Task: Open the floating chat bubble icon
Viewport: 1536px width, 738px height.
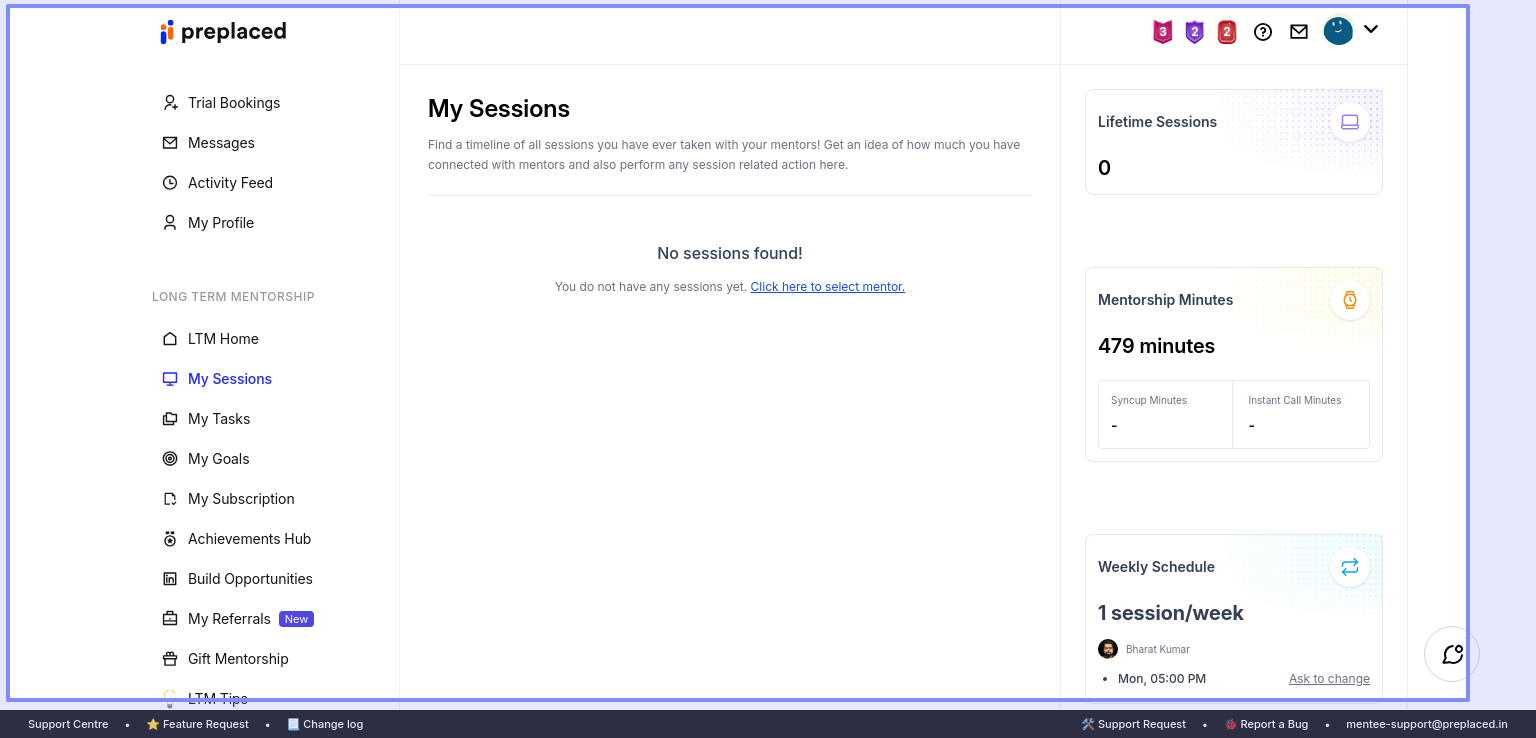Action: [1452, 654]
